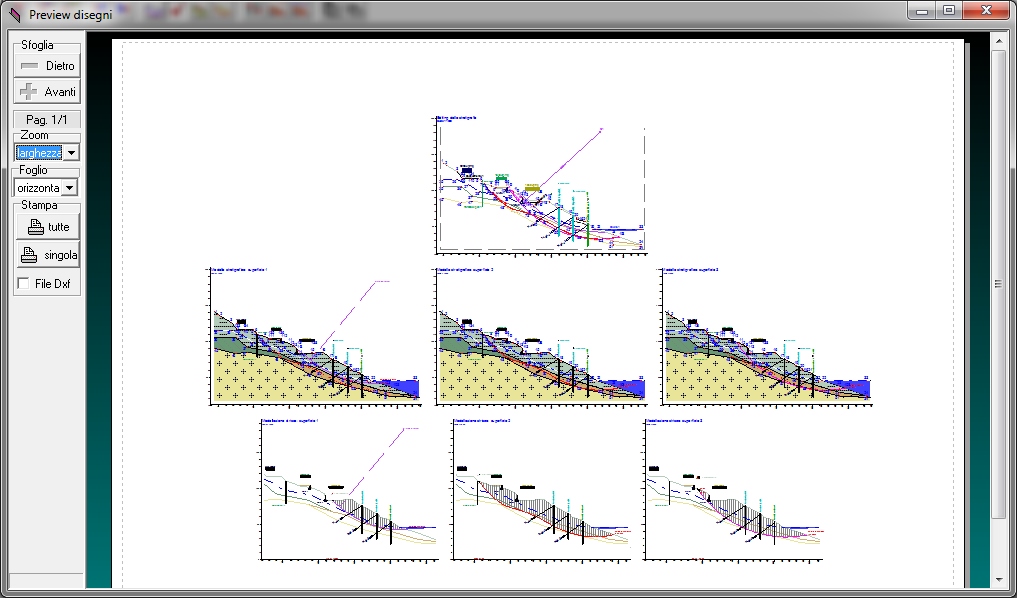This screenshot has height=598, width=1017.
Task: Minimize the Preview disegni window
Action: click(922, 10)
